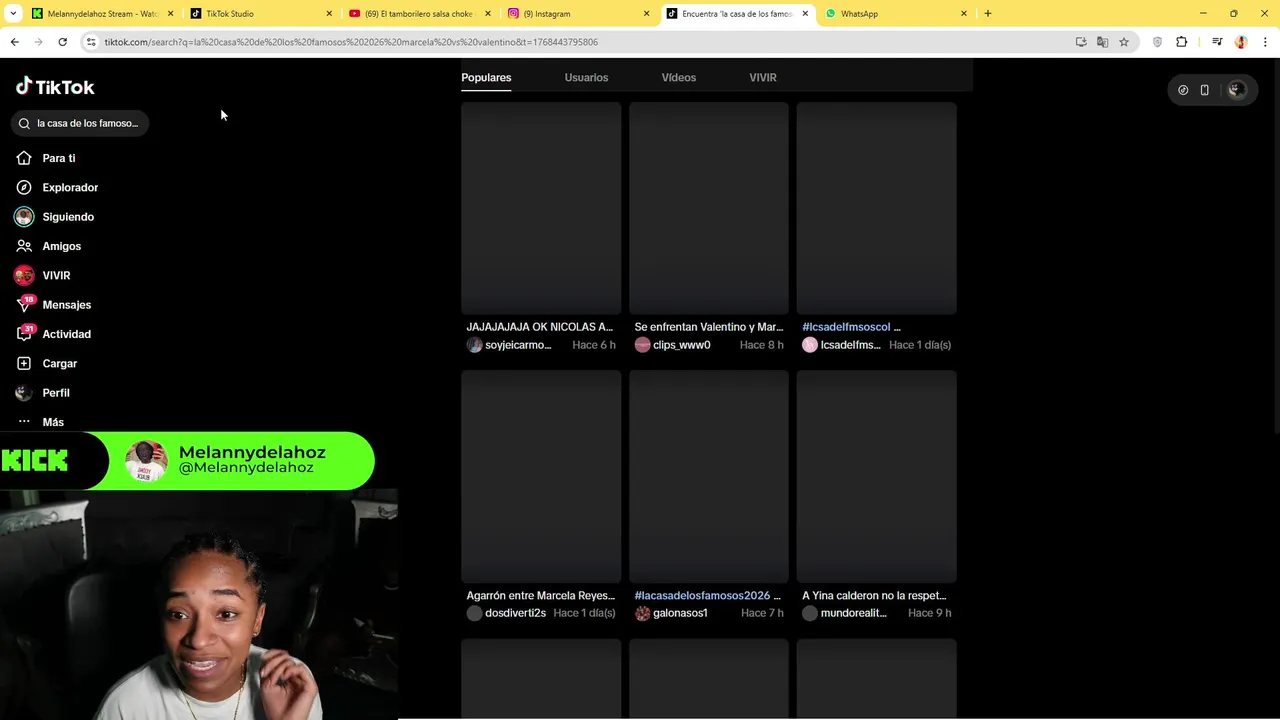Image resolution: width=1280 pixels, height=720 pixels.
Task: Switch to the Videos tab
Action: pyautogui.click(x=678, y=77)
